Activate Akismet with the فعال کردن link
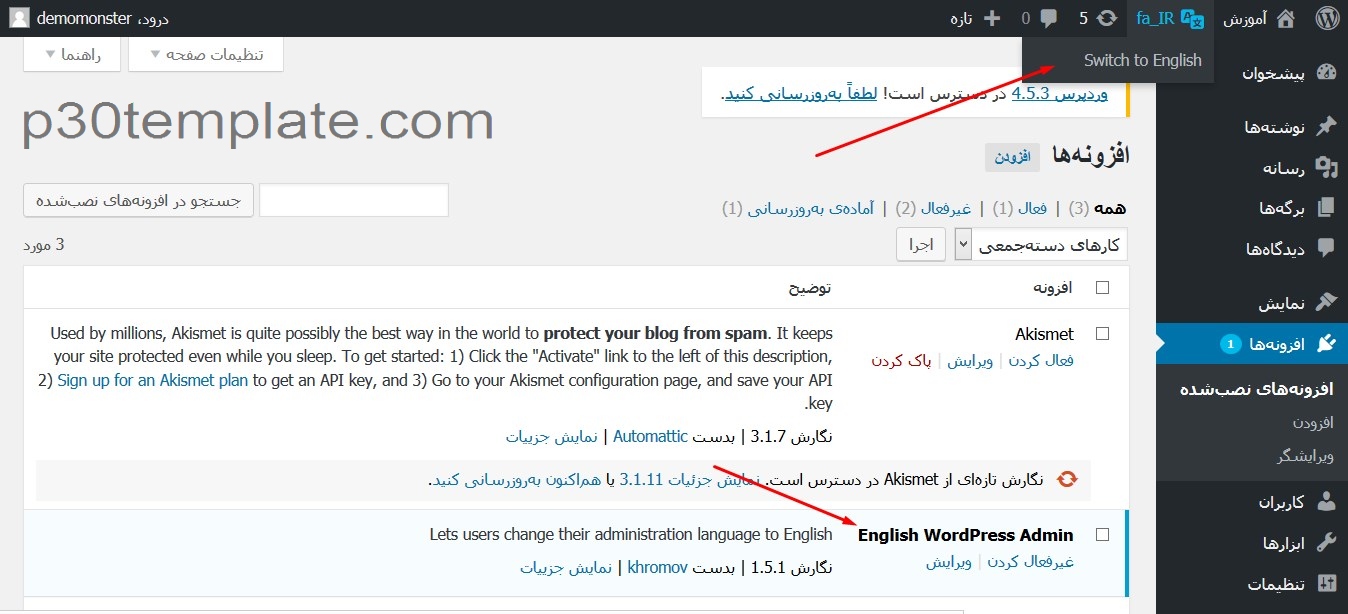This screenshot has width=1348, height=614. [1041, 360]
